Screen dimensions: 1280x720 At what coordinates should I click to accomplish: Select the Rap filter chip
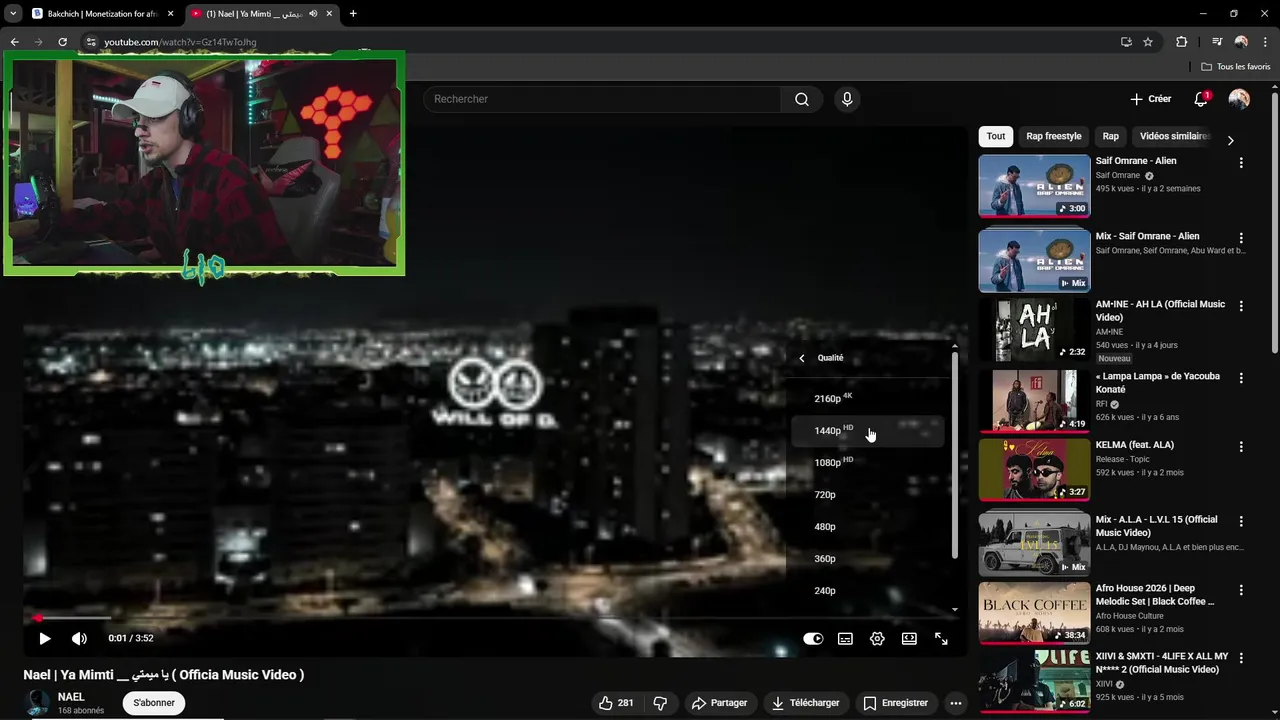coord(1111,136)
